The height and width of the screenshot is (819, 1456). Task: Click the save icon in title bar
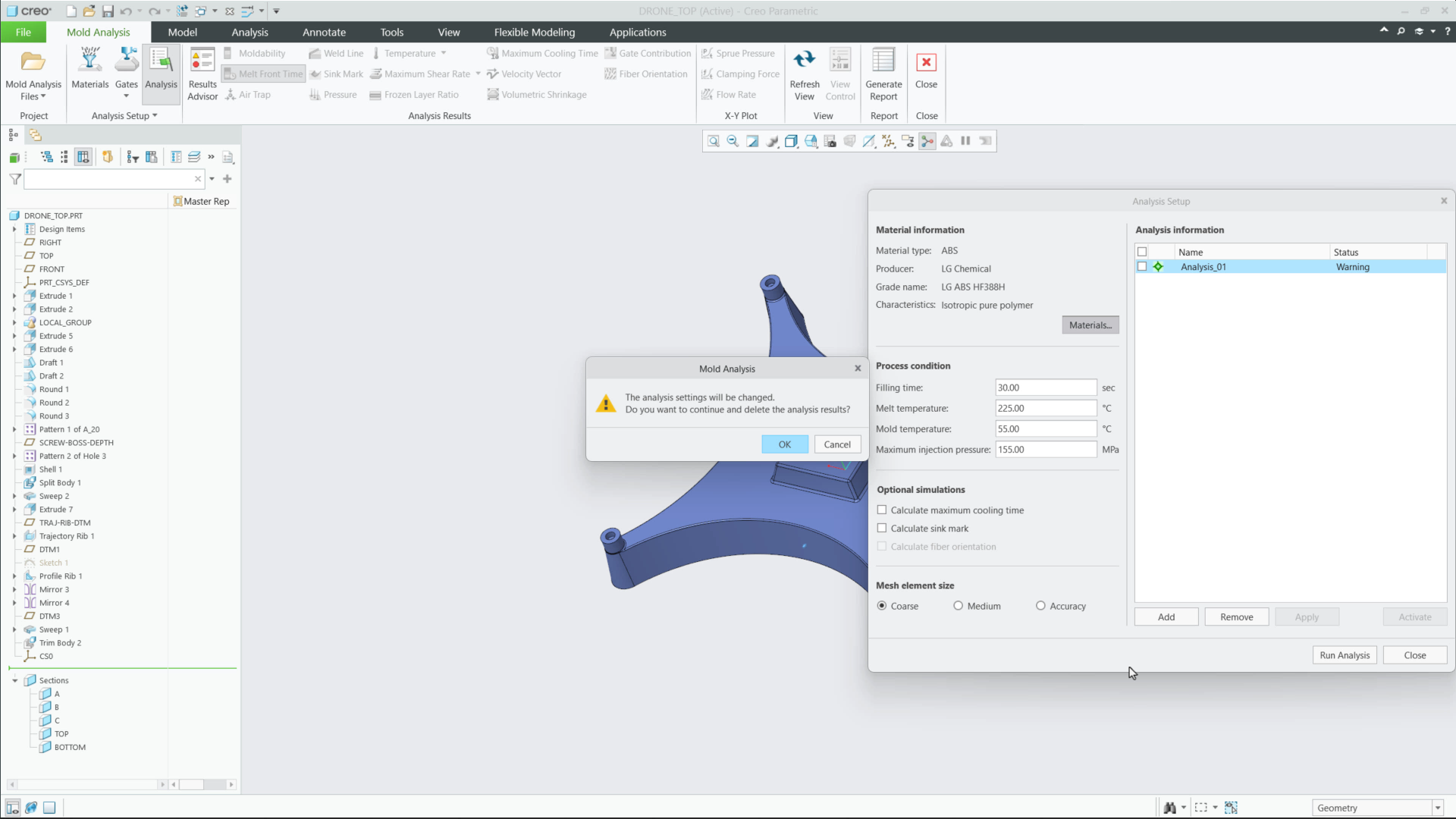pos(108,11)
